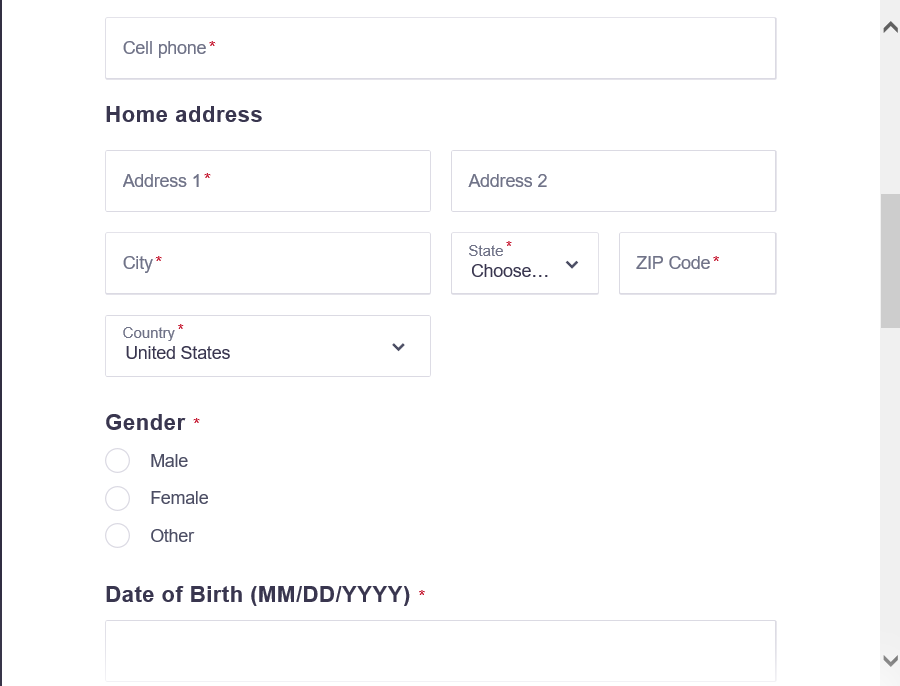Click the City input field
900x686 pixels.
(267, 263)
